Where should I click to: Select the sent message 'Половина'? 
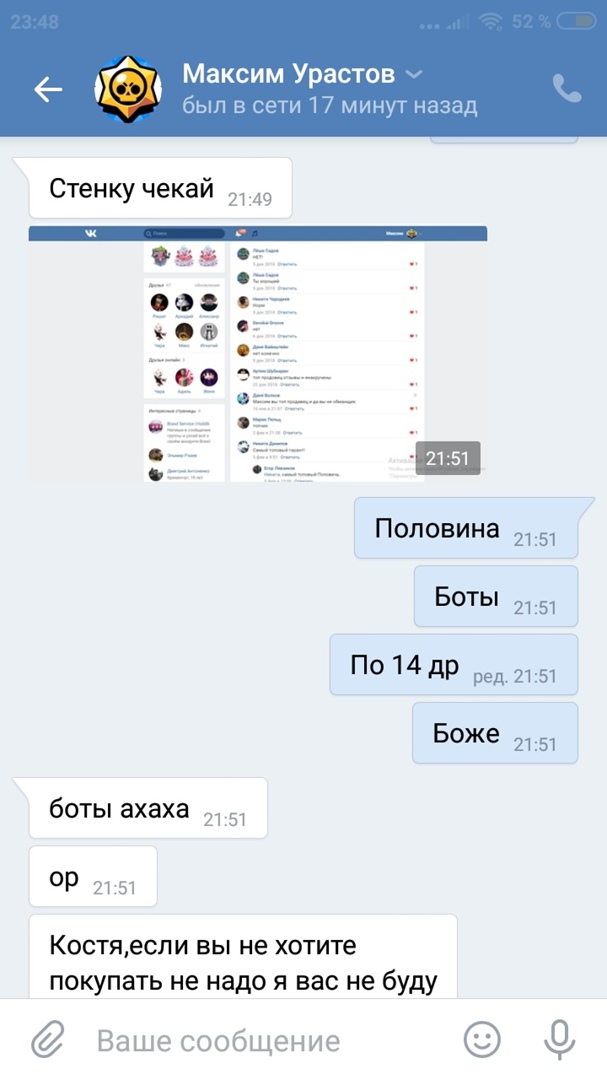pos(466,528)
